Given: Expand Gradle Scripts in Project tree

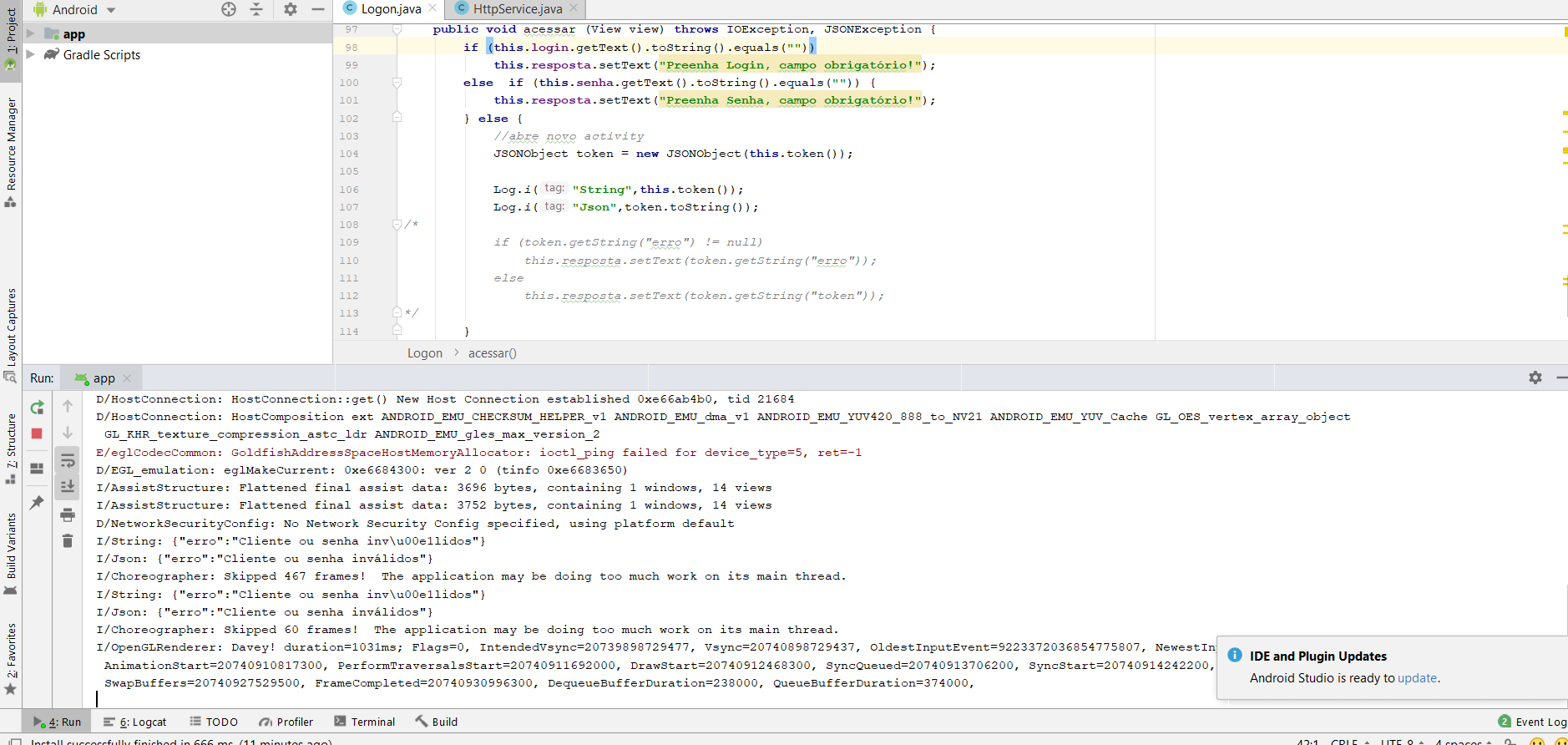Looking at the screenshot, I should point(31,54).
